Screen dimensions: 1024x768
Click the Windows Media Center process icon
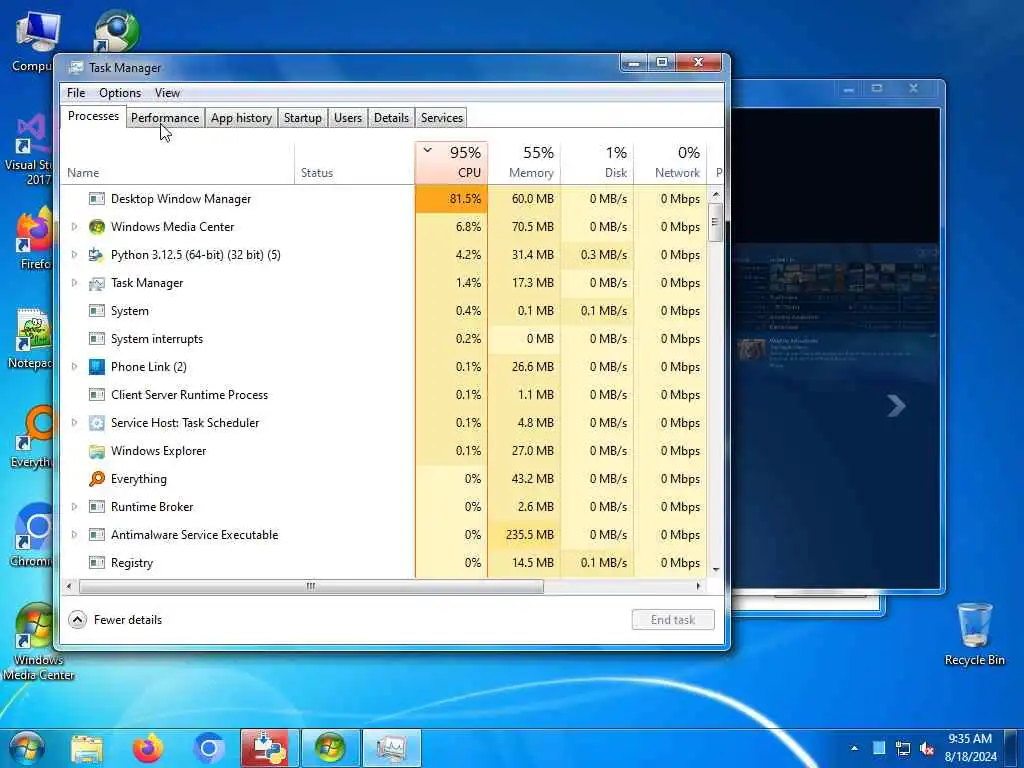pos(97,227)
